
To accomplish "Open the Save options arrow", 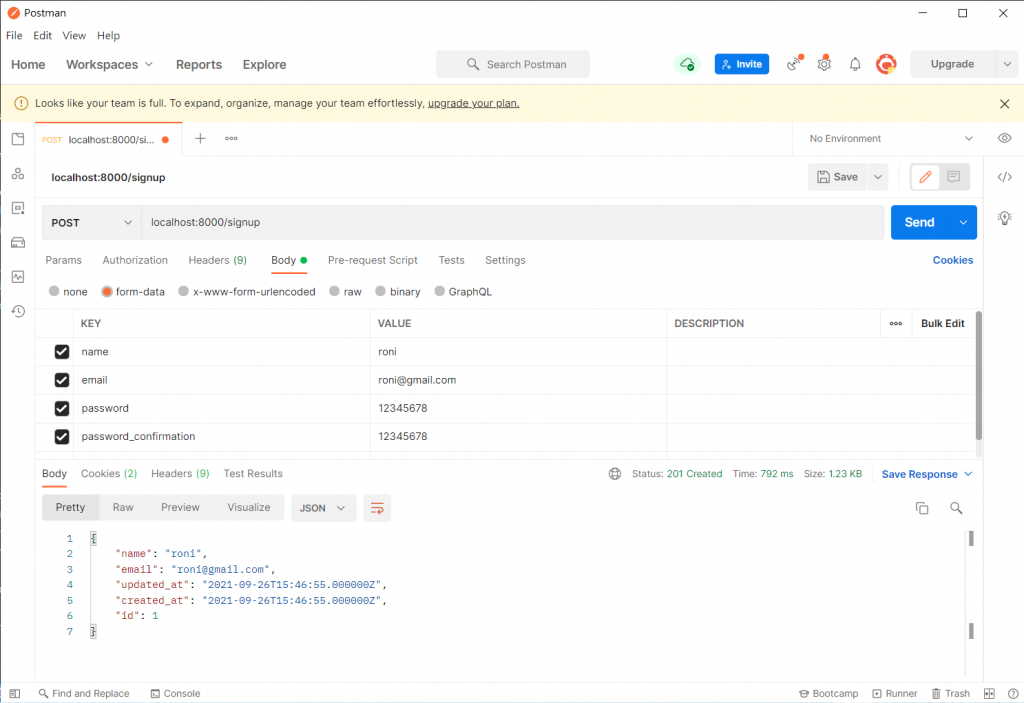I will pyautogui.click(x=878, y=177).
